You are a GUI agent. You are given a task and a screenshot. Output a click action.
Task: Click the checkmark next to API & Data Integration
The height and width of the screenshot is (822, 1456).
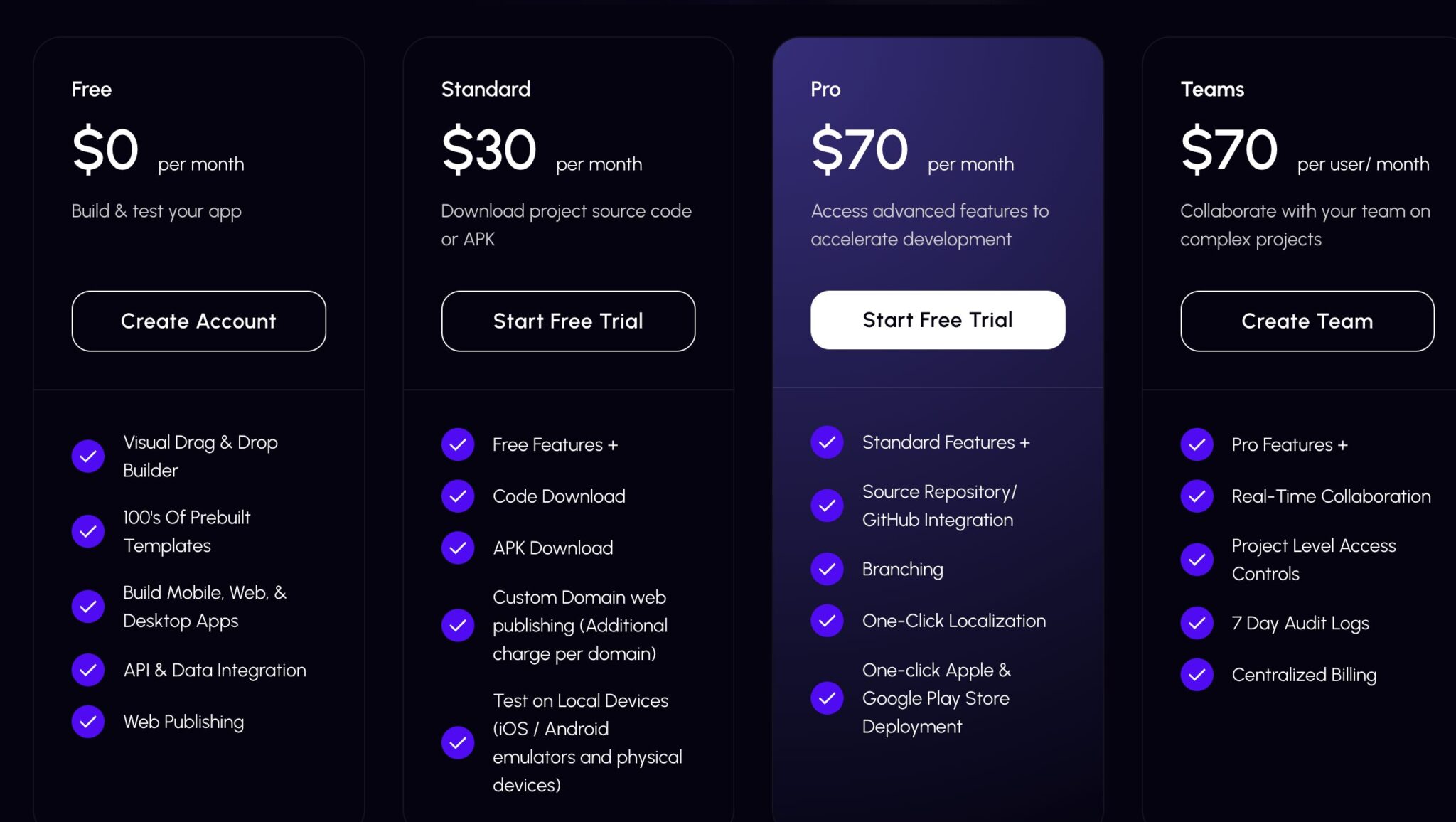click(x=87, y=669)
